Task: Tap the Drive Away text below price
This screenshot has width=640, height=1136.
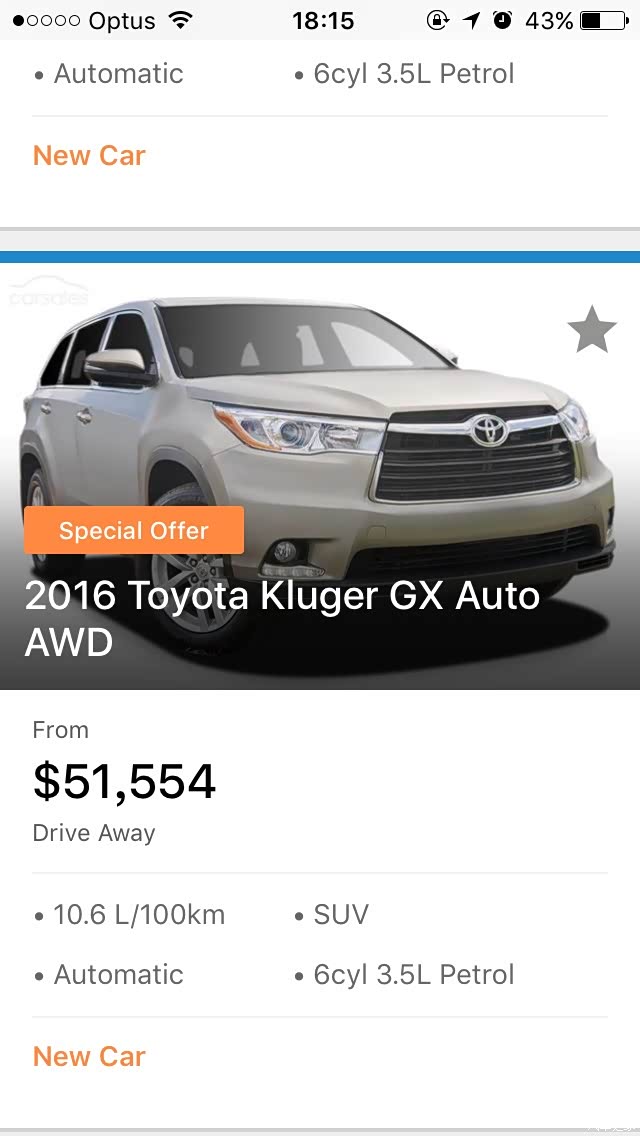Action: (x=93, y=833)
